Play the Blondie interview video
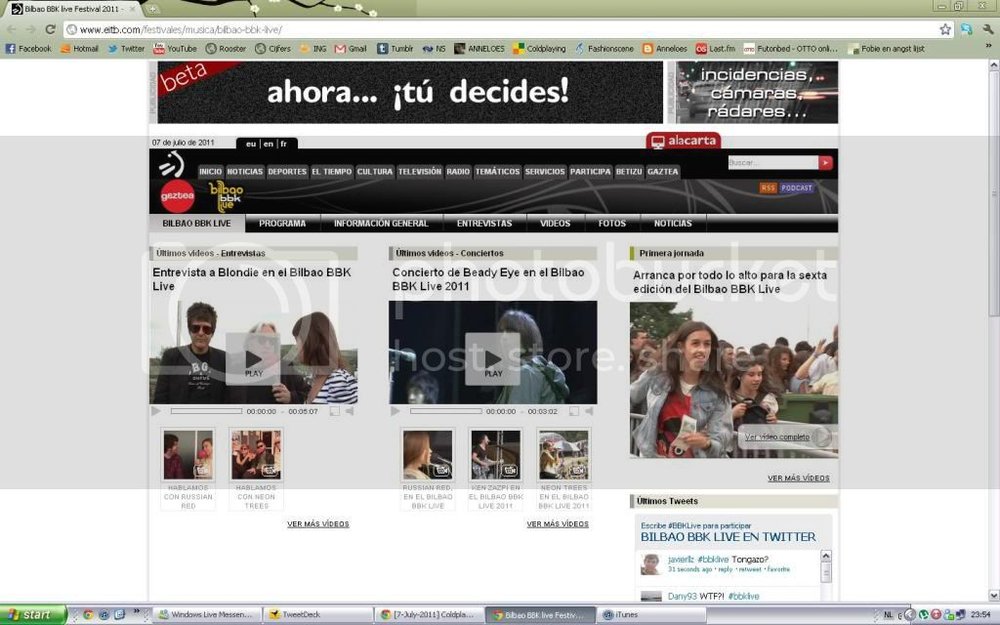This screenshot has width=1000, height=625. tap(253, 359)
